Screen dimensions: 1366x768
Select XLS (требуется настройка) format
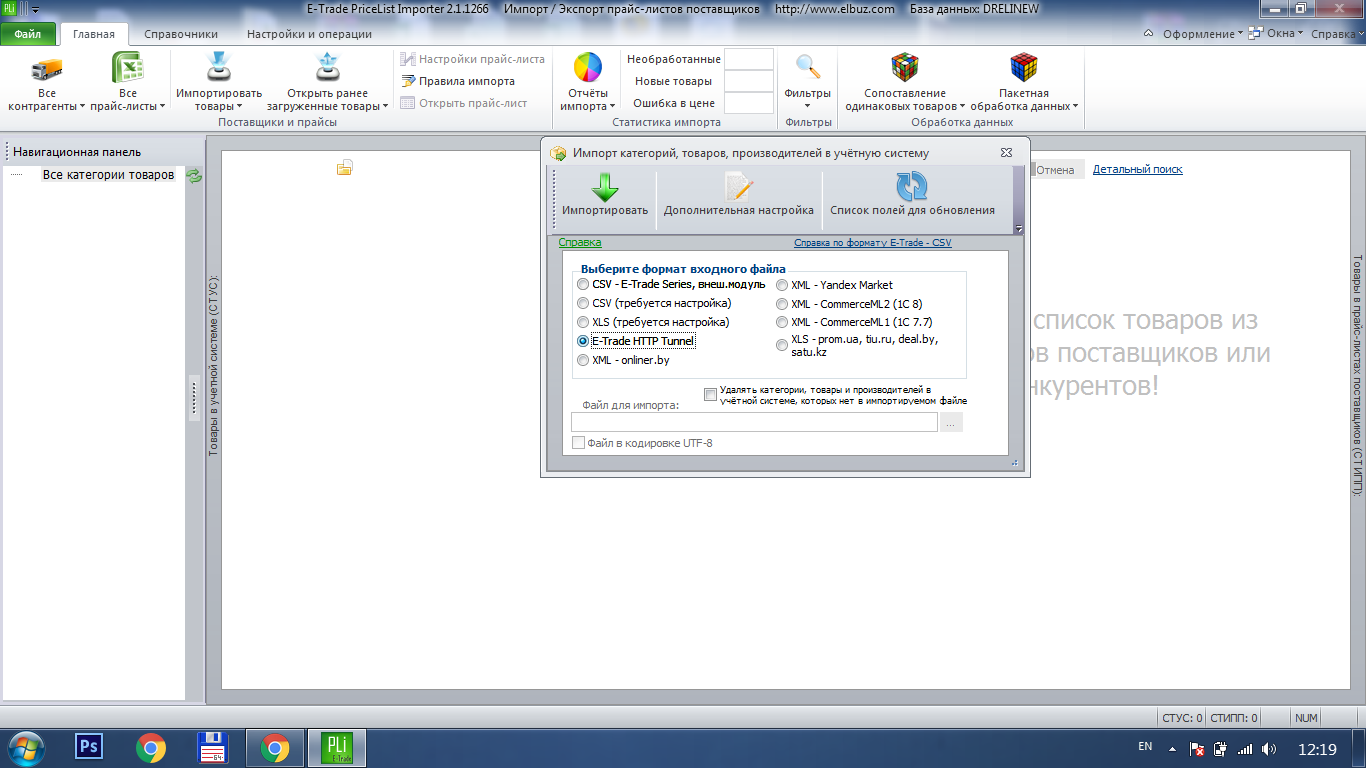click(x=583, y=322)
